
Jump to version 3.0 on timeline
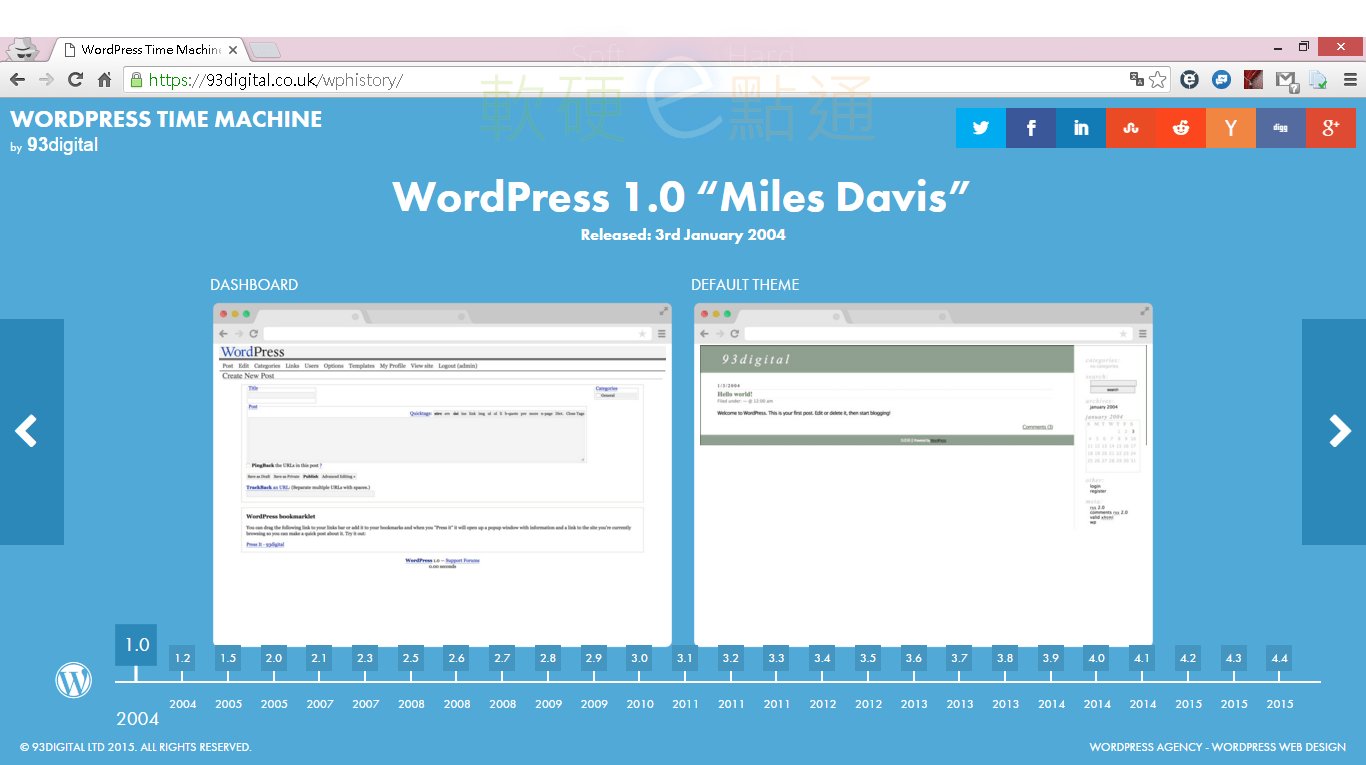pyautogui.click(x=640, y=658)
